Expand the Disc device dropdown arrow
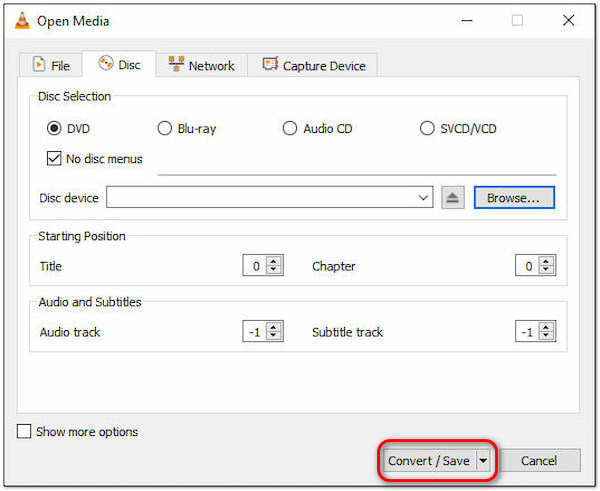Viewport: 600px width, 491px height. pos(423,197)
